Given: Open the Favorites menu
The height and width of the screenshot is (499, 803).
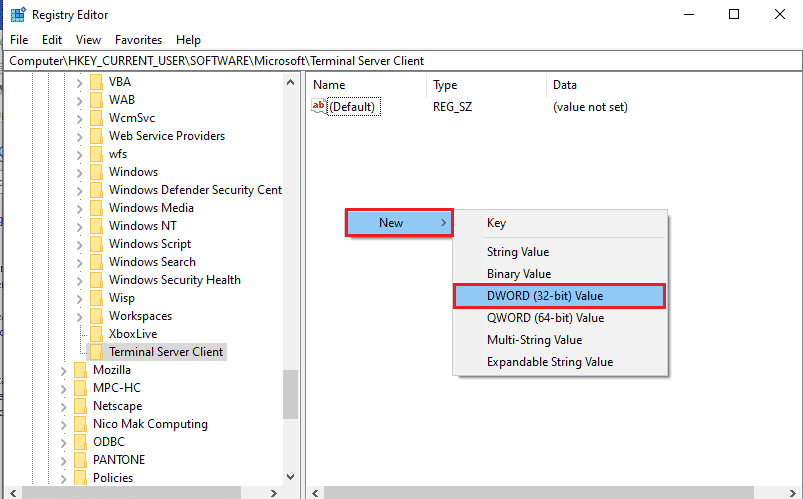Looking at the screenshot, I should click(x=138, y=40).
